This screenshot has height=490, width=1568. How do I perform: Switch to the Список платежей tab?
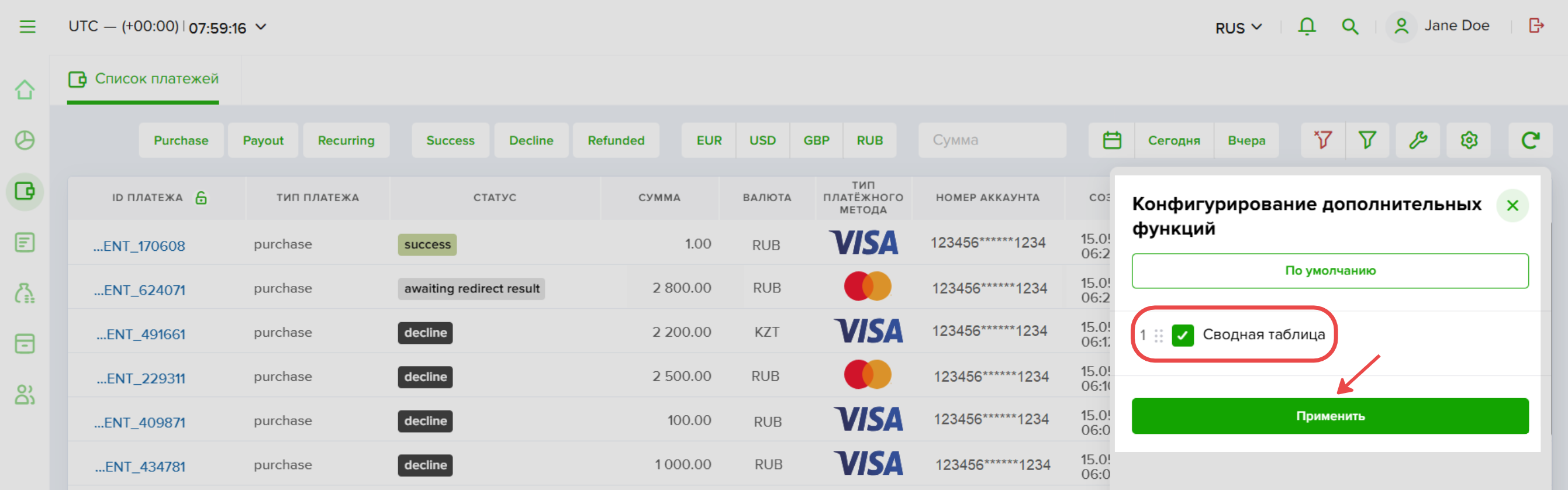click(144, 79)
